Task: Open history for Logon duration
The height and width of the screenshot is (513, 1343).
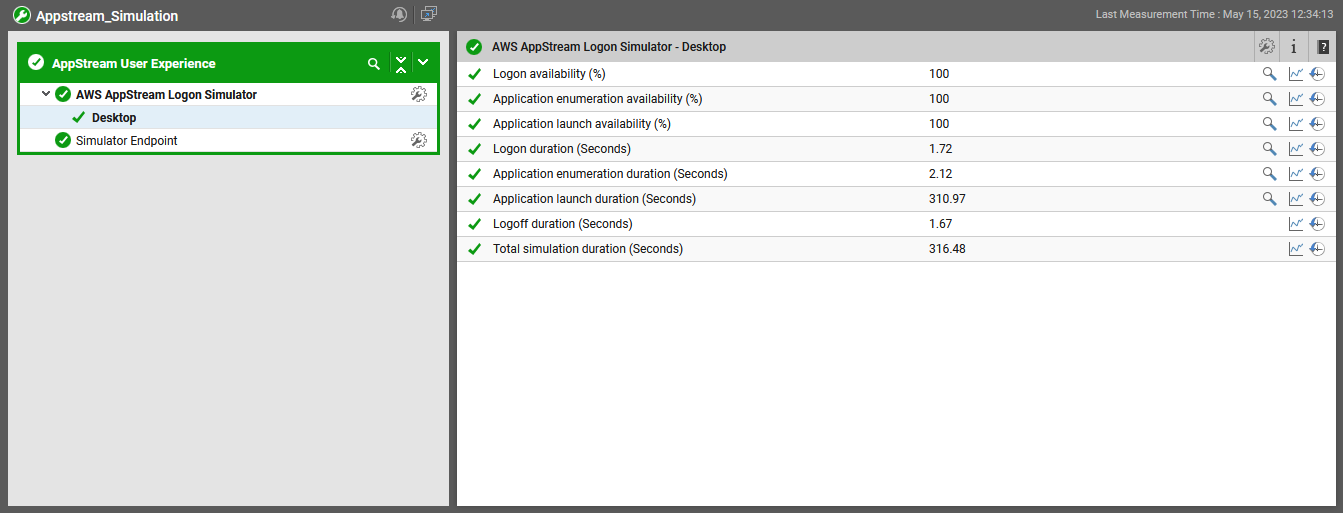Action: [x=1317, y=148]
